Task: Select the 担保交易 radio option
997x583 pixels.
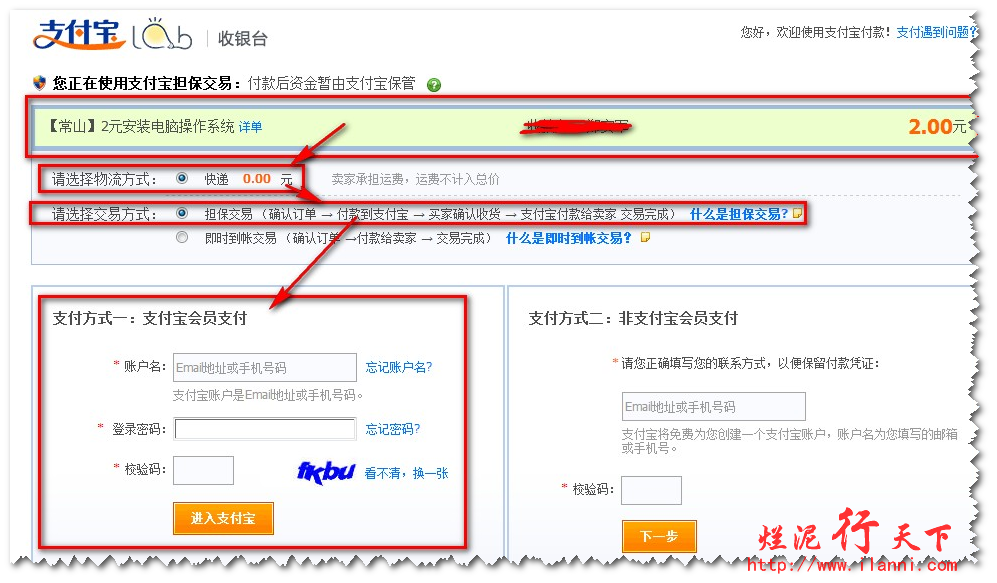Action: (182, 213)
